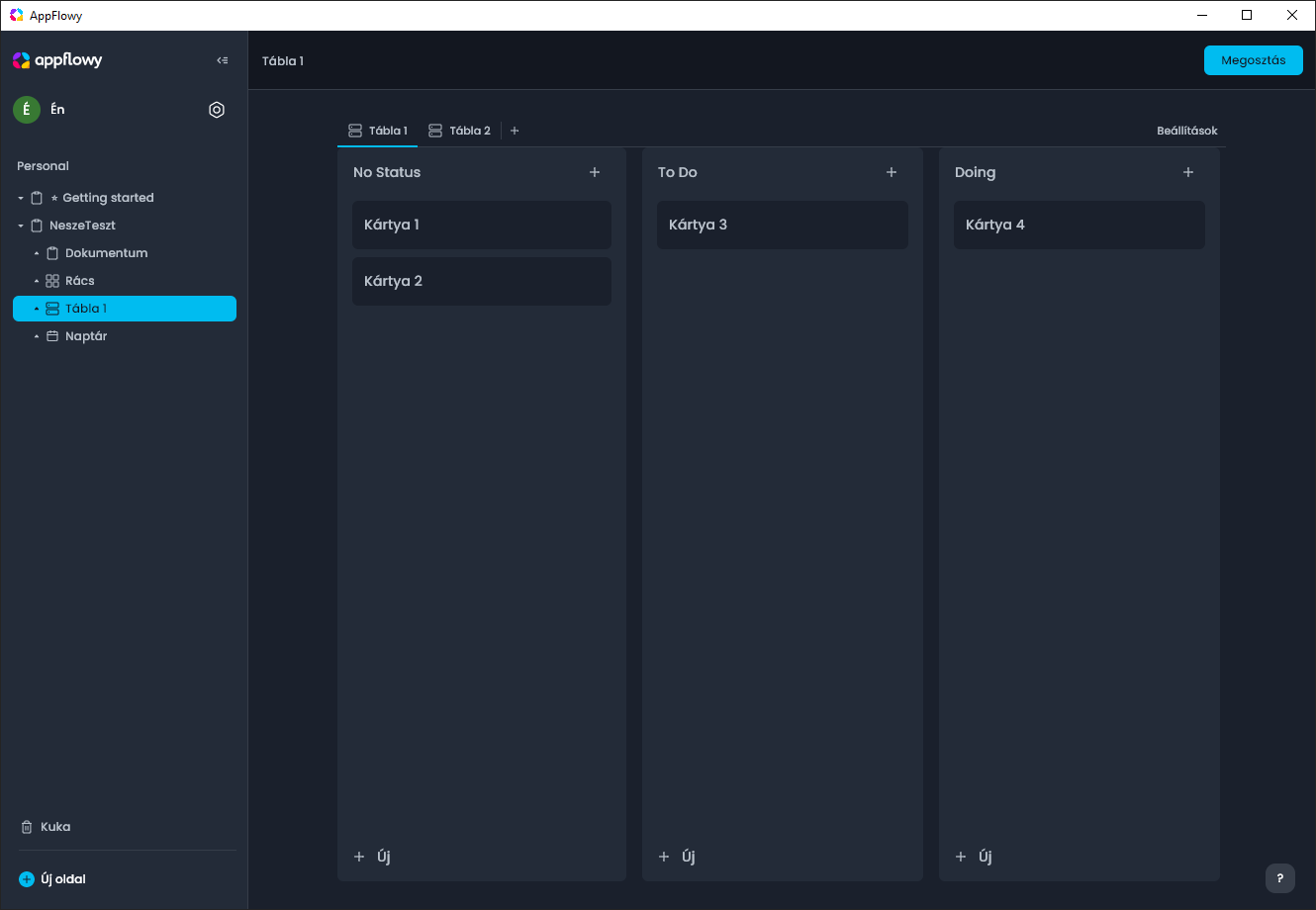This screenshot has height=910, width=1316.
Task: Open the Dokumentum page in sidebar
Action: (125, 253)
